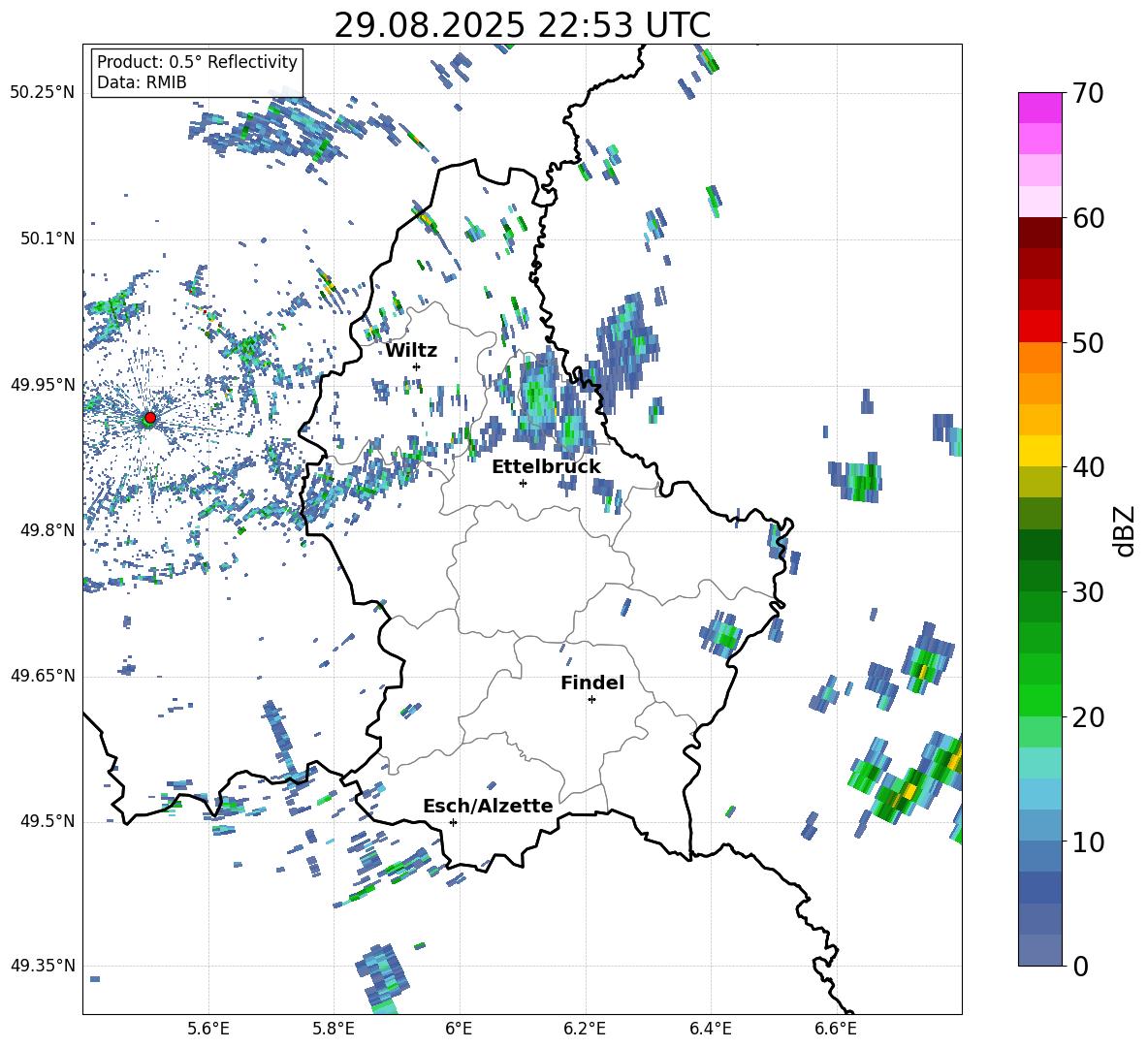The height and width of the screenshot is (1048, 1148).
Task: Click the yellow 40 dBZ colorbar swatch
Action: pyautogui.click(x=1039, y=451)
